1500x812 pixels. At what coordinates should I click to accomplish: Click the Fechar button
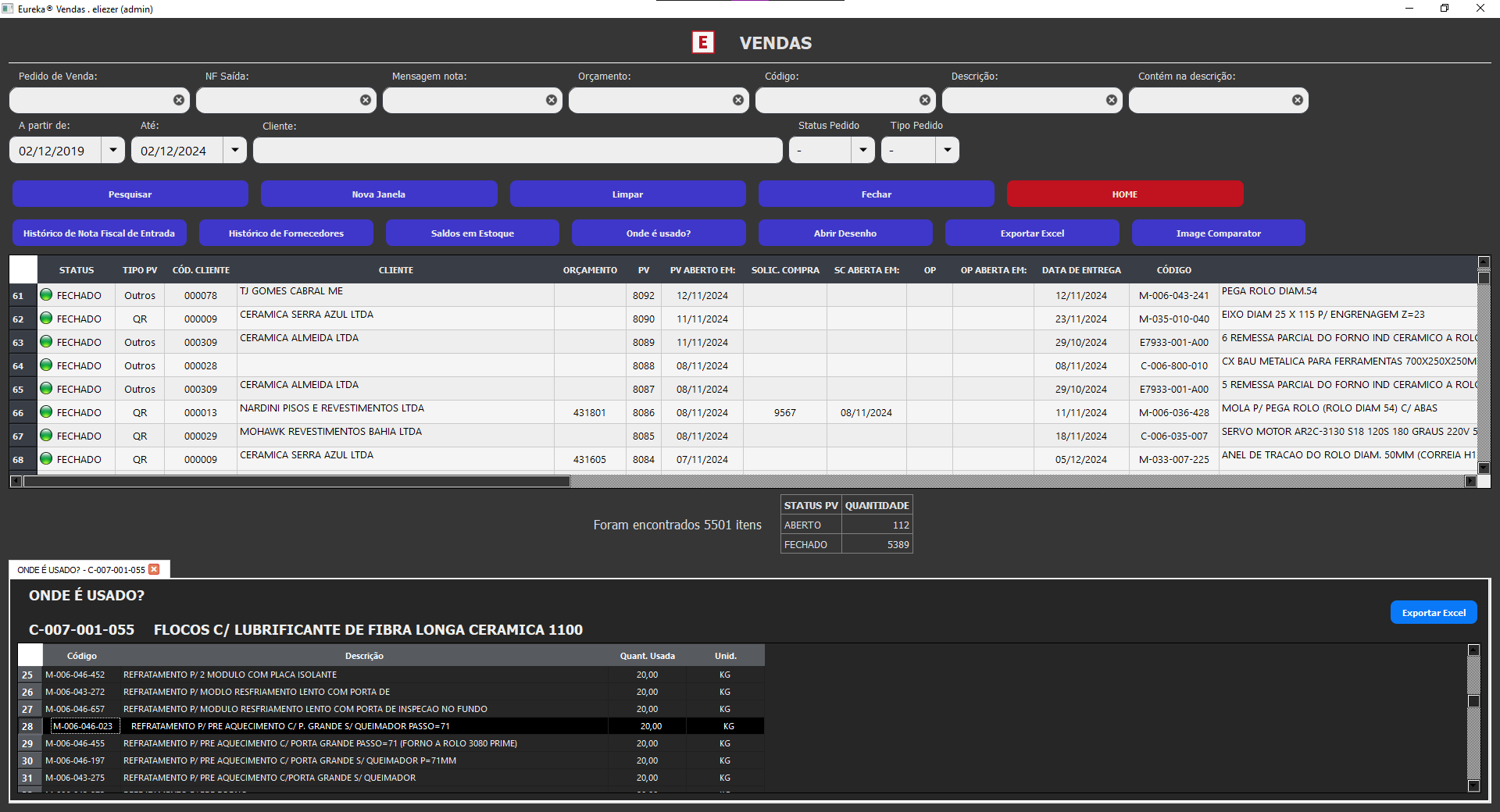pyautogui.click(x=877, y=194)
